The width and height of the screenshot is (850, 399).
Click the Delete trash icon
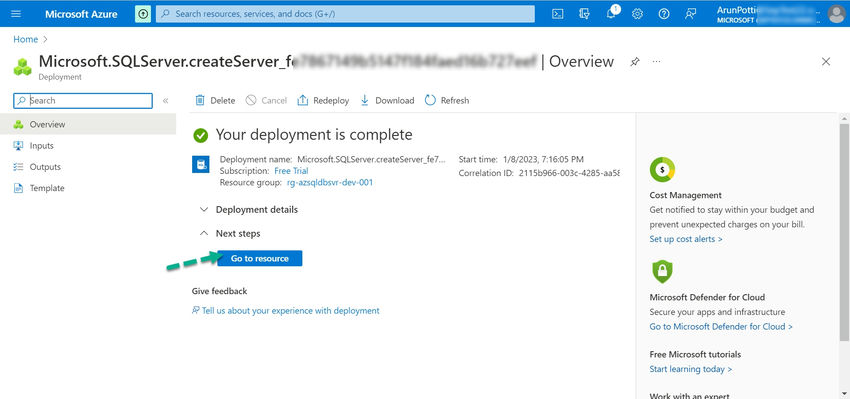200,100
